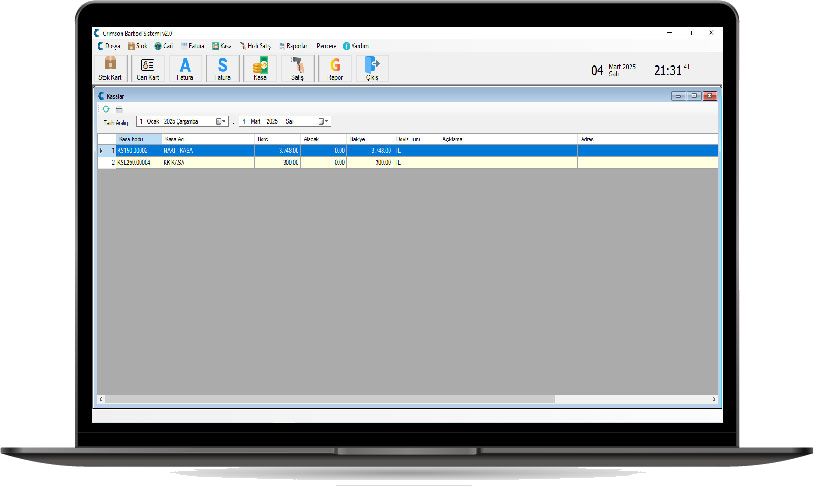814x486 pixels.
Task: Refresh the Kasalar list with green icon
Action: coord(106,109)
